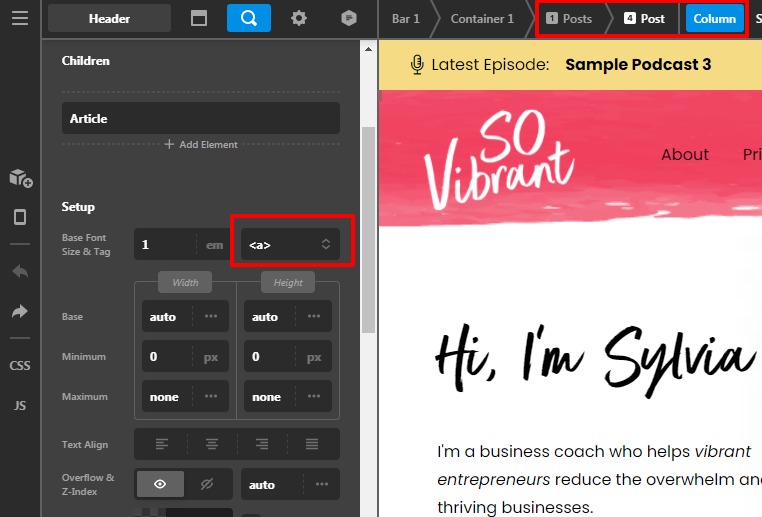The image size is (762, 517).
Task: Edit the Base Height auto field
Action: [x=270, y=317]
